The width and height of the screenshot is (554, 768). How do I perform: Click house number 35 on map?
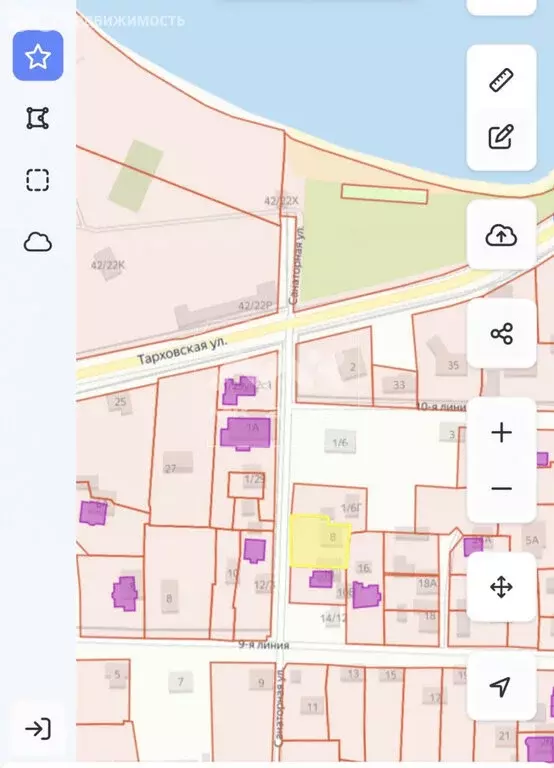coord(453,365)
